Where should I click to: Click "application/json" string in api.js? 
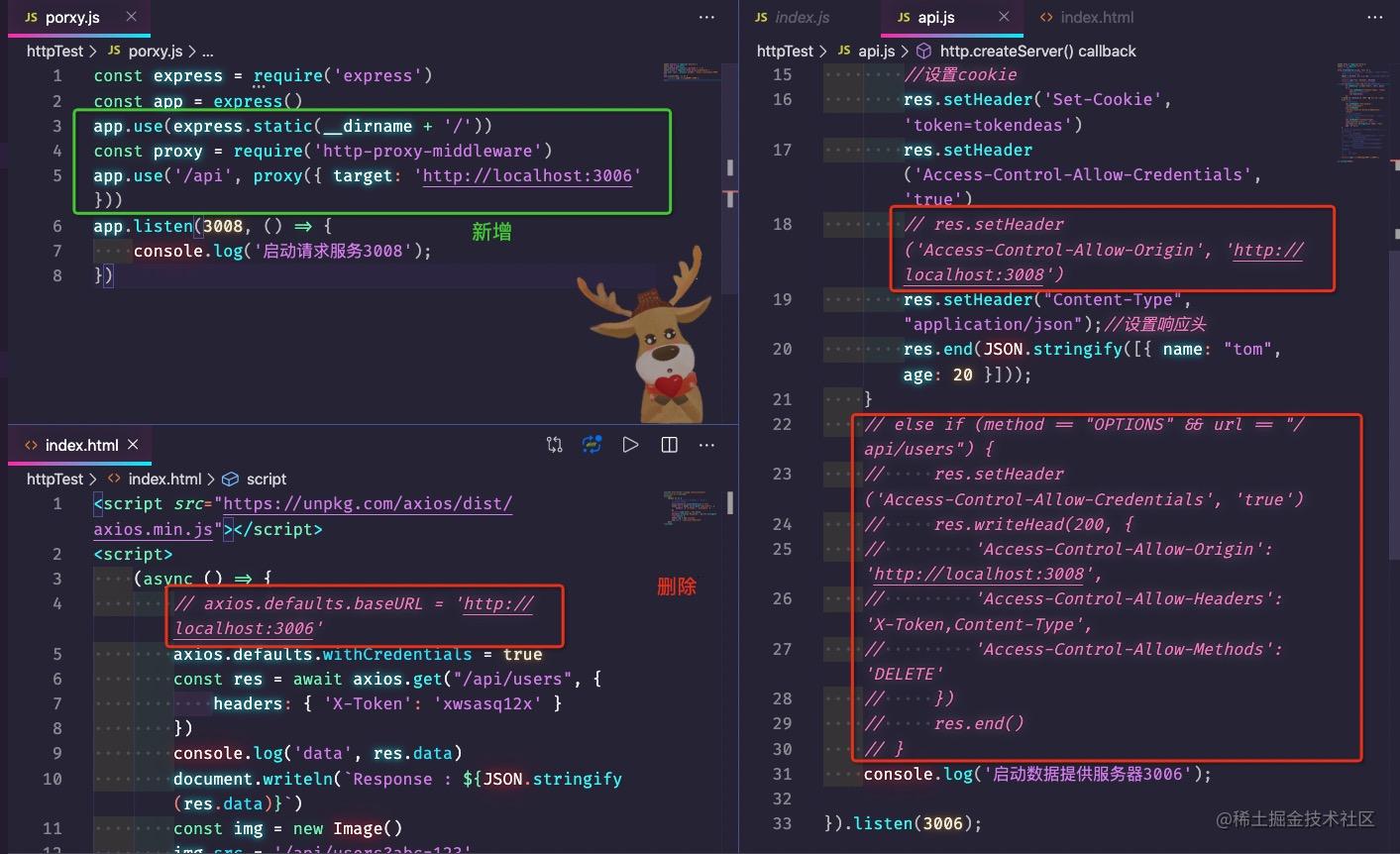pos(993,324)
